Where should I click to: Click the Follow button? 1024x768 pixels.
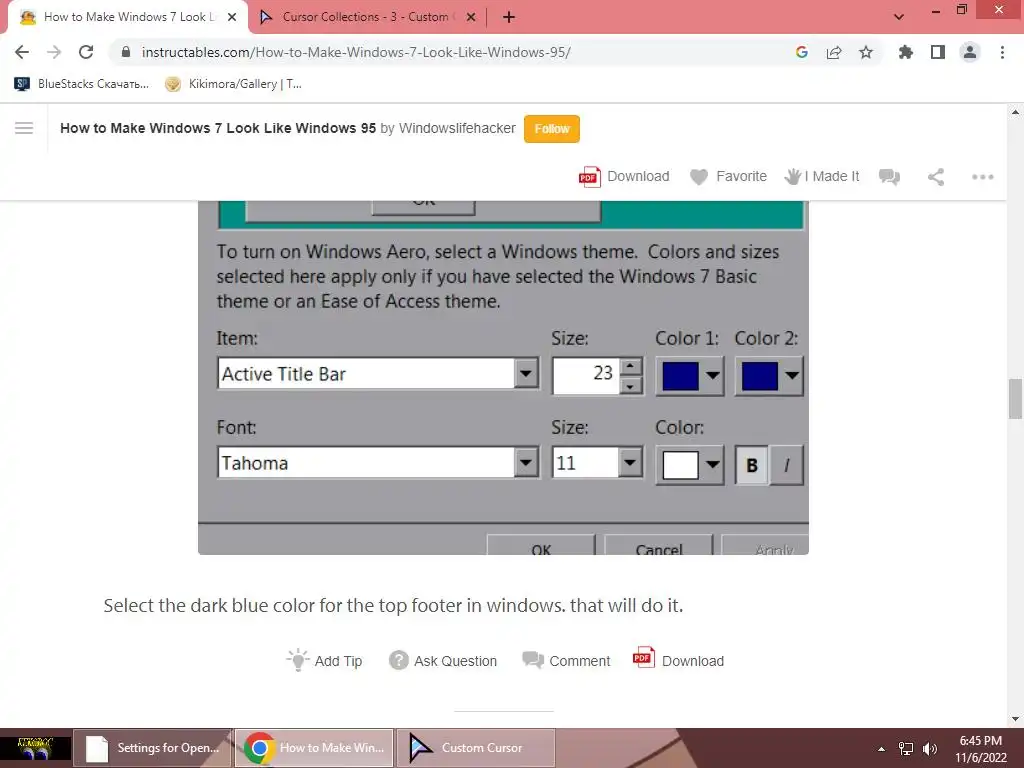[x=551, y=129]
